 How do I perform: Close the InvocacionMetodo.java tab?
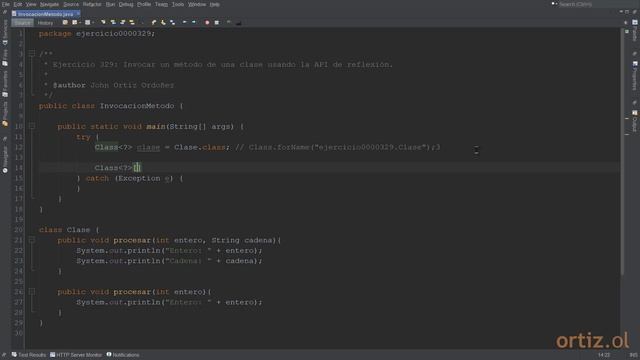(x=78, y=13)
